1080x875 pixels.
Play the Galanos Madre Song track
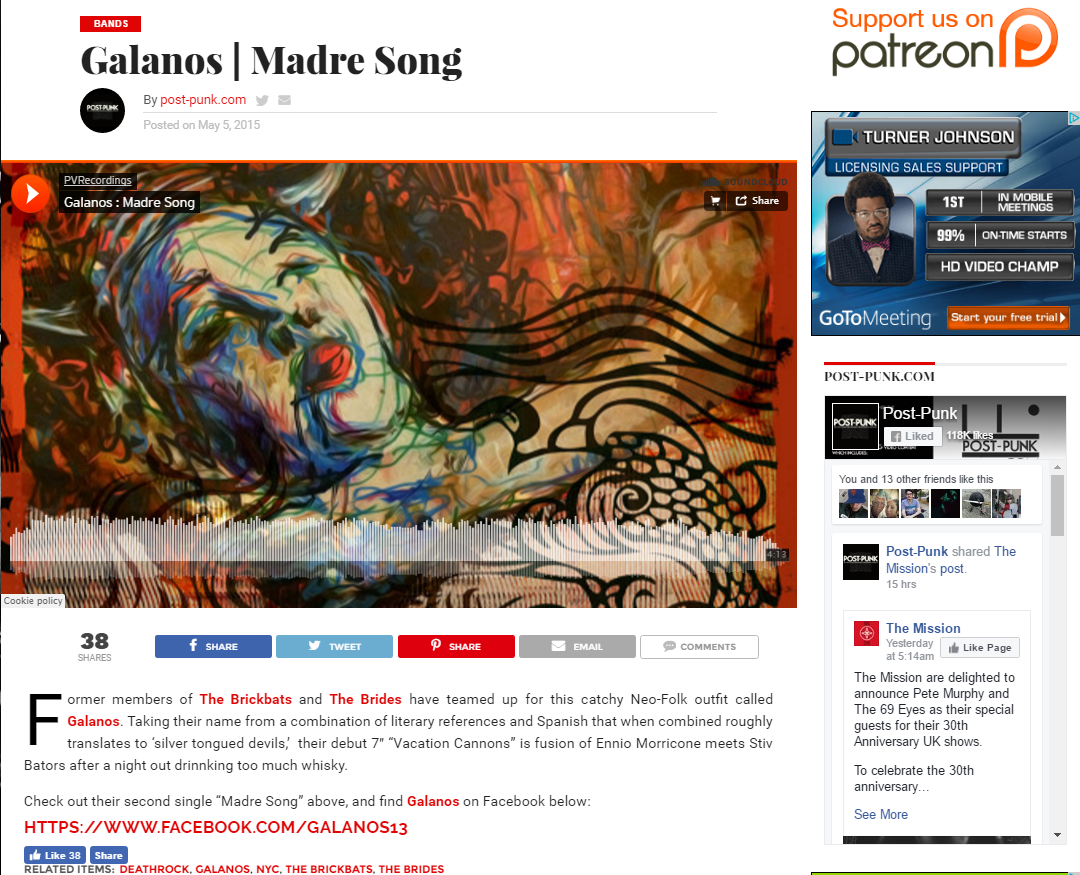30,194
